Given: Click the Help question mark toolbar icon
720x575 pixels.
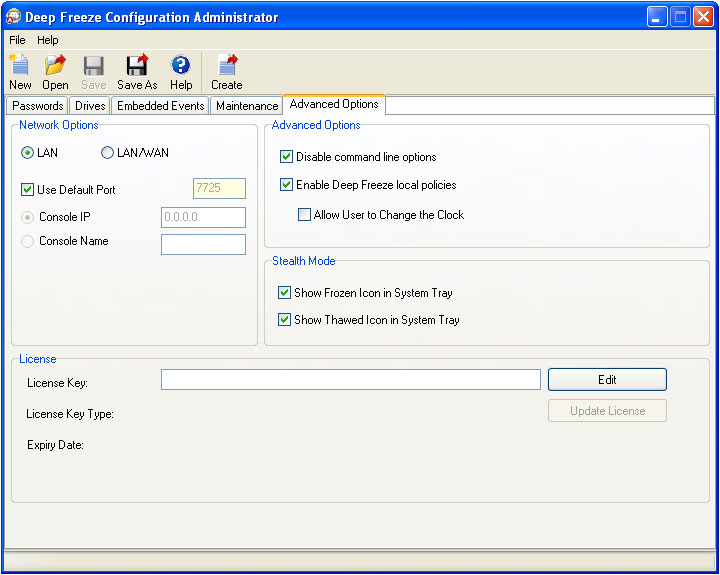Looking at the screenshot, I should point(180,65).
